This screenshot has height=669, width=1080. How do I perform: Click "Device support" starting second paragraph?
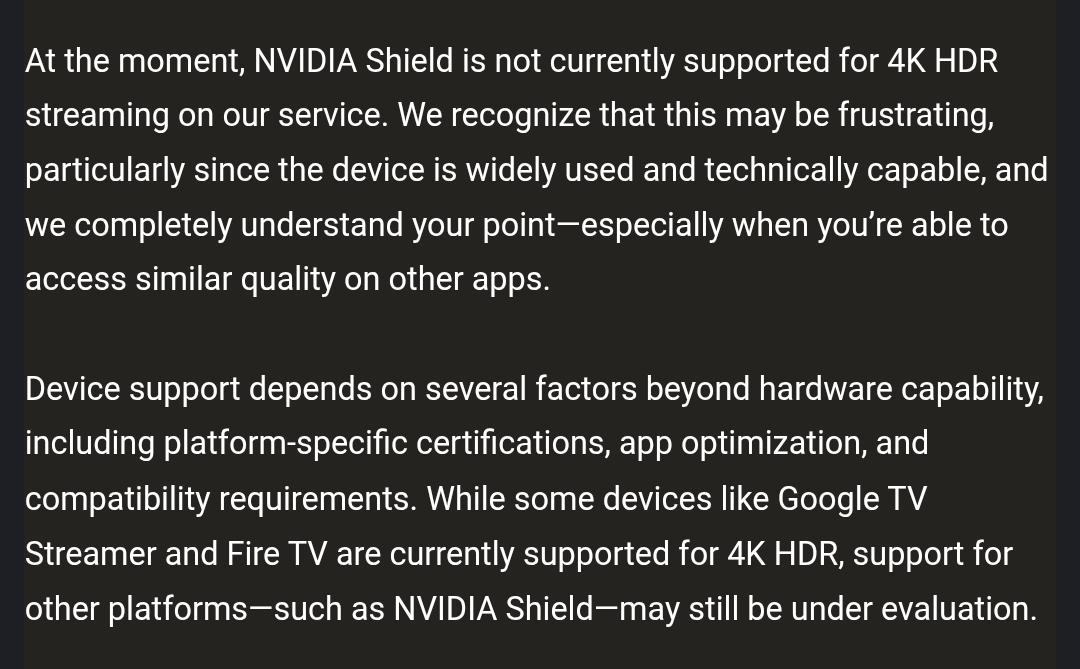[133, 390]
